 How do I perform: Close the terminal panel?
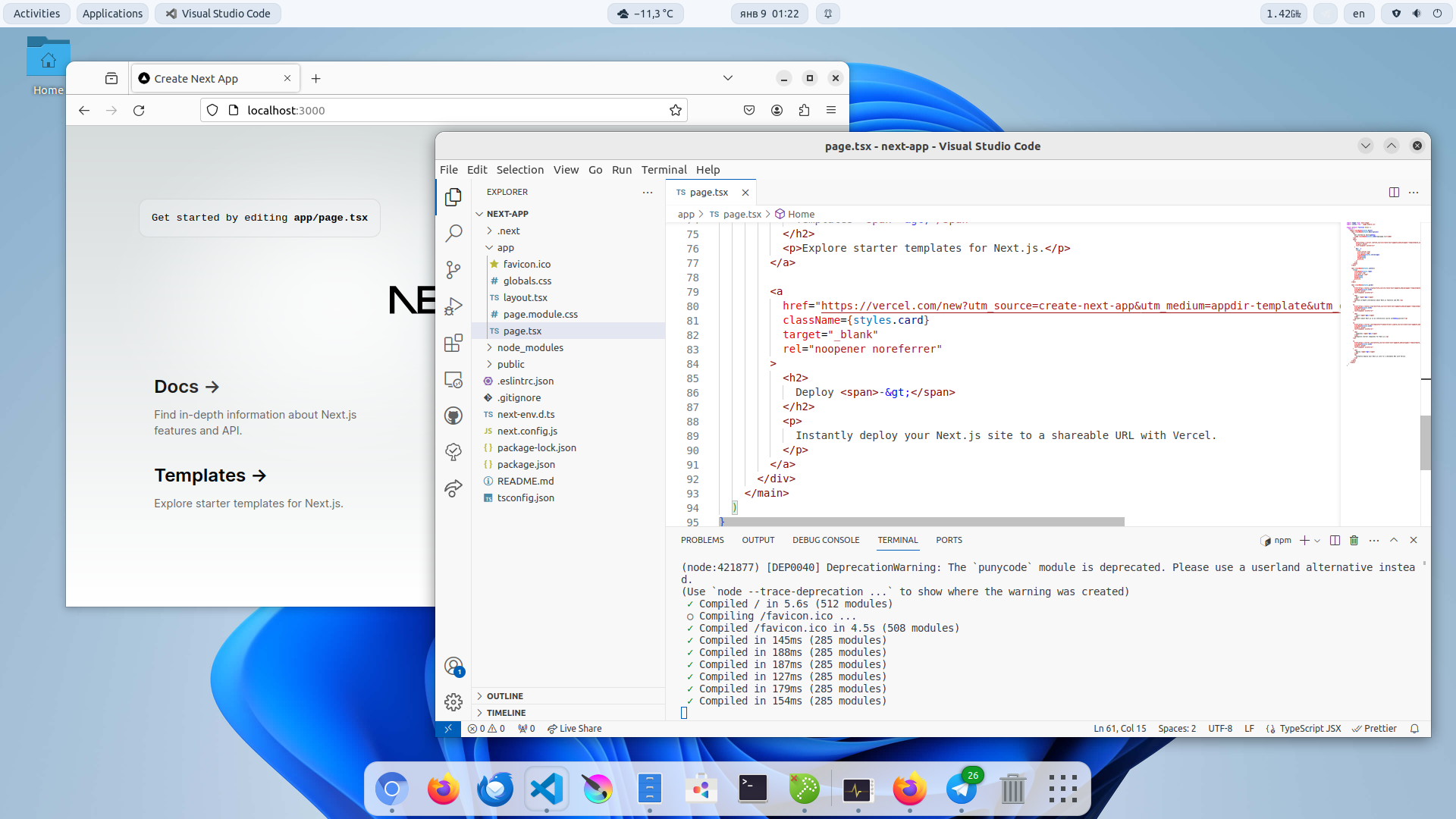pyautogui.click(x=1414, y=541)
